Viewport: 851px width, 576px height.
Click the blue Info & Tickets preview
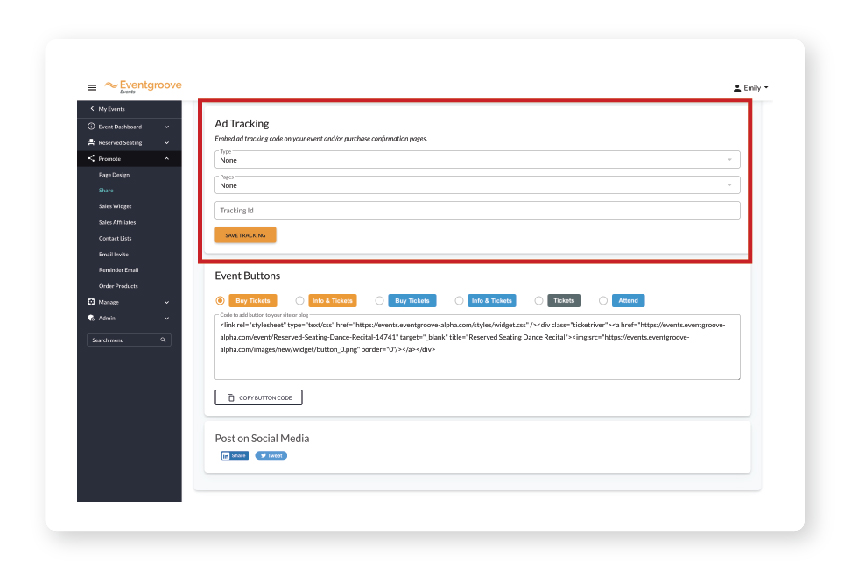coord(492,301)
